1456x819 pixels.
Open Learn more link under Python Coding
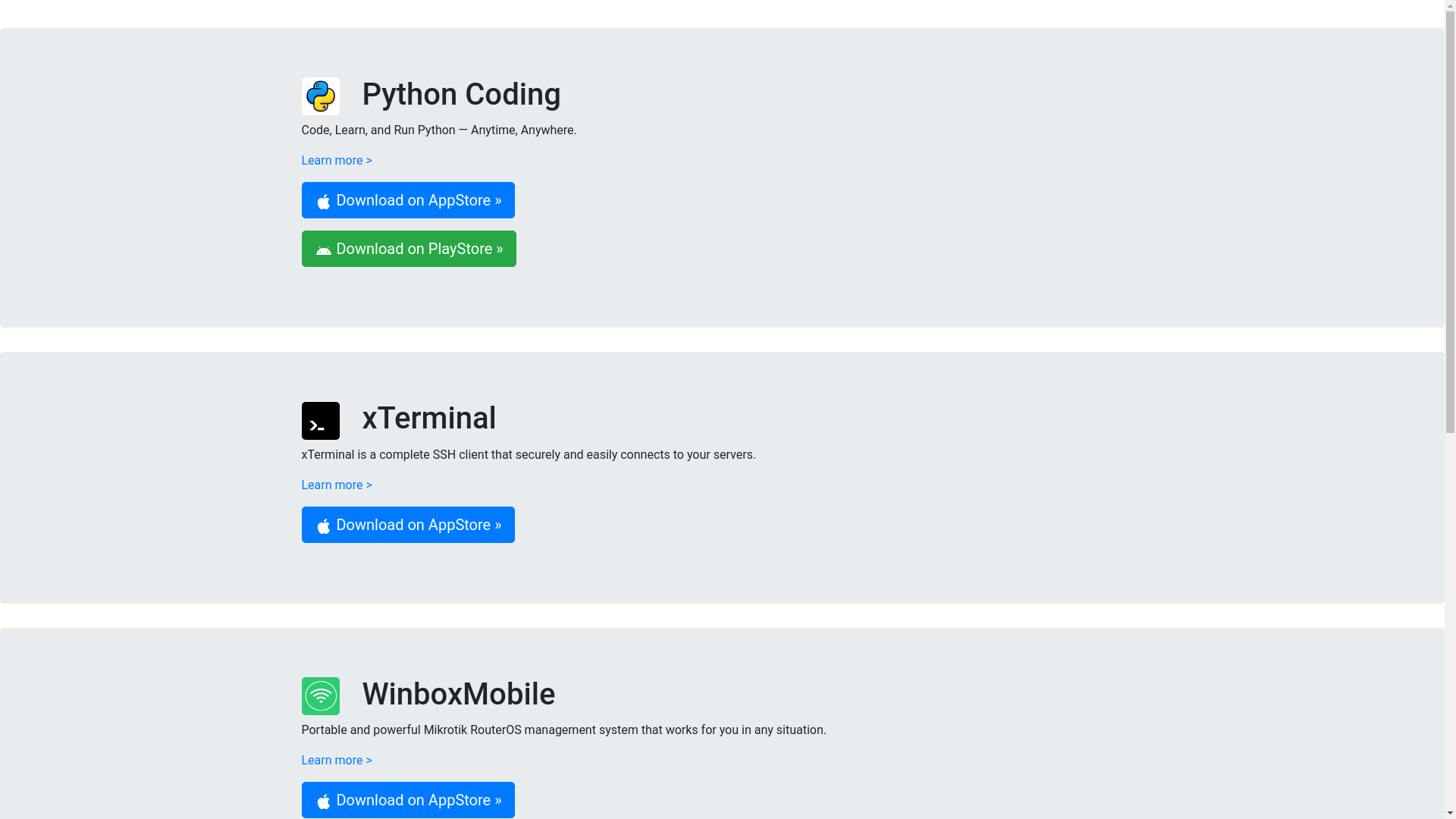pos(337,161)
